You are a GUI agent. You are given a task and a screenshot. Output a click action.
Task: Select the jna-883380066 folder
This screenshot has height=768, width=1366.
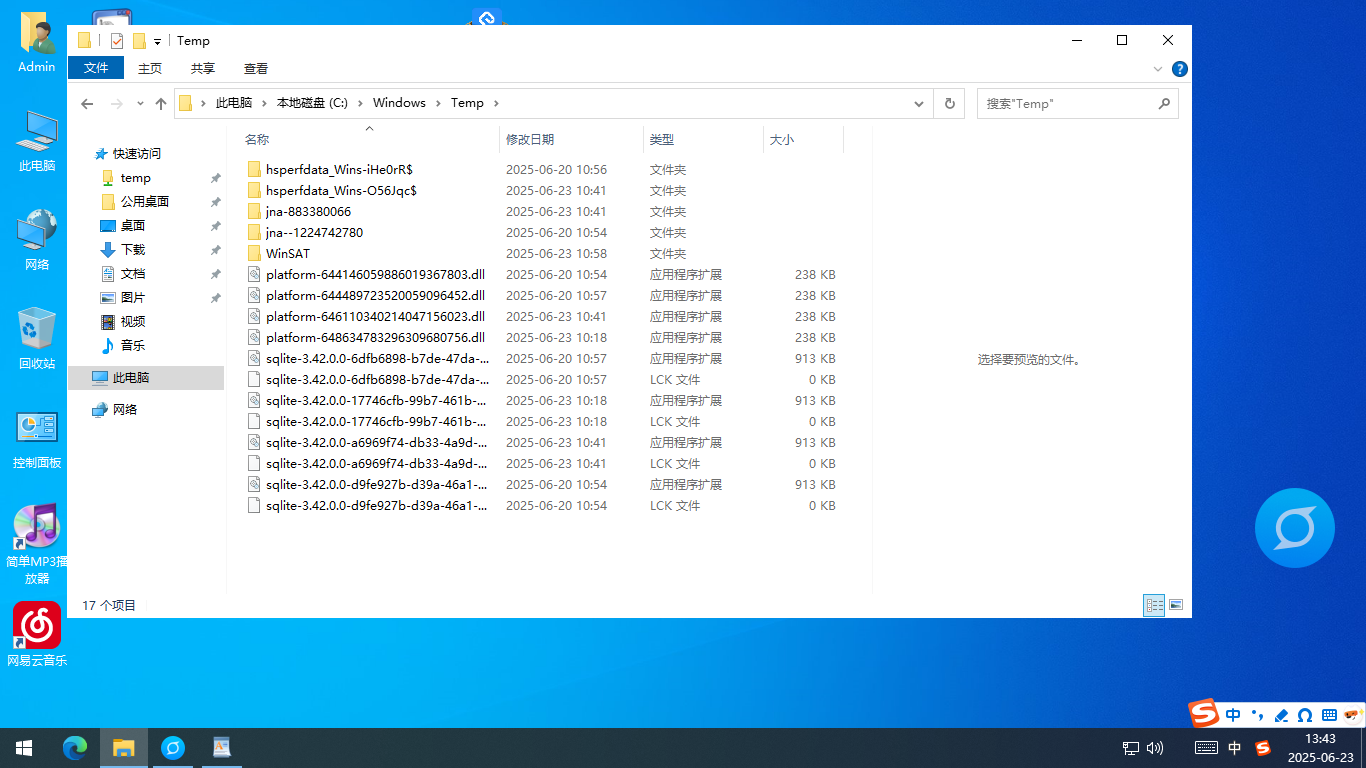pyautogui.click(x=308, y=212)
